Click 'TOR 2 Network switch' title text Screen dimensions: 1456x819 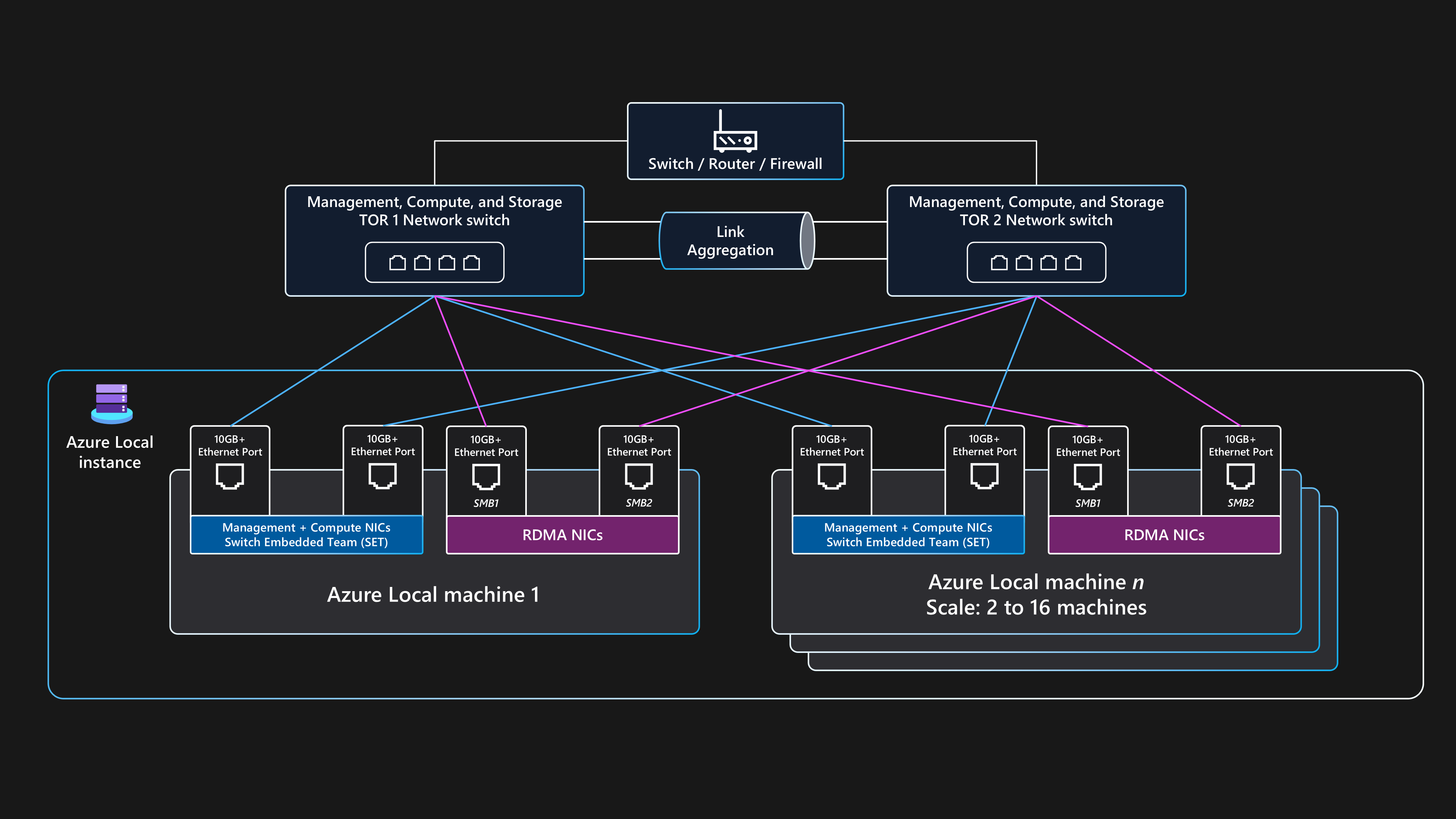(x=1036, y=220)
